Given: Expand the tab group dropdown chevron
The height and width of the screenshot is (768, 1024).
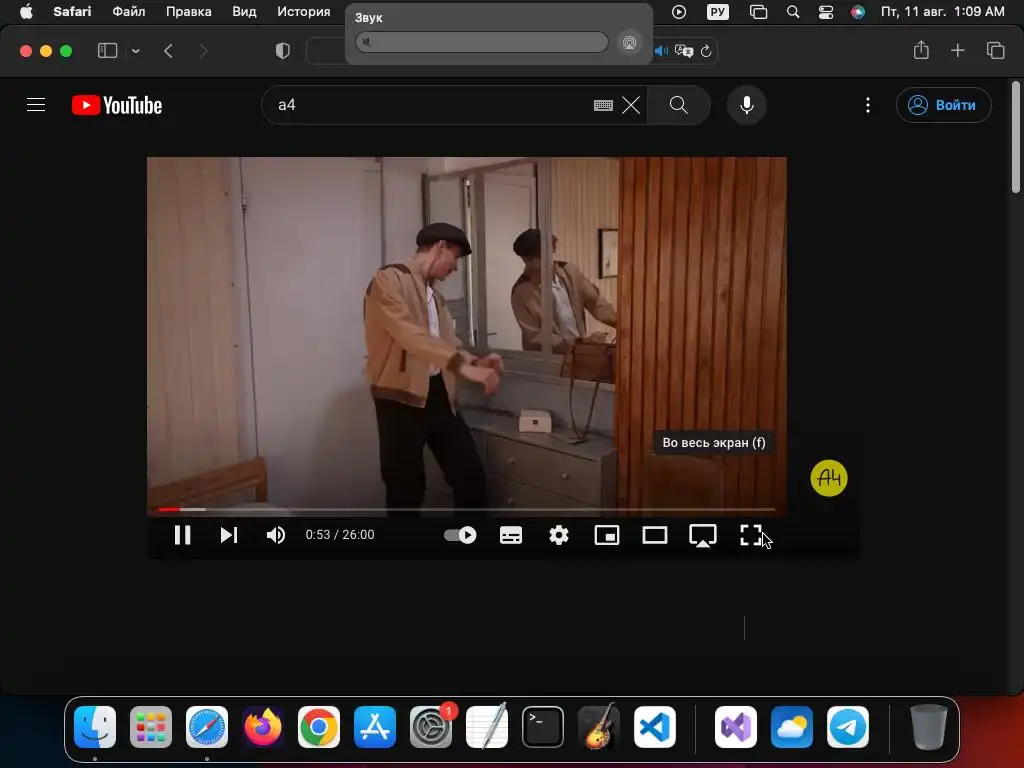Looking at the screenshot, I should (135, 50).
